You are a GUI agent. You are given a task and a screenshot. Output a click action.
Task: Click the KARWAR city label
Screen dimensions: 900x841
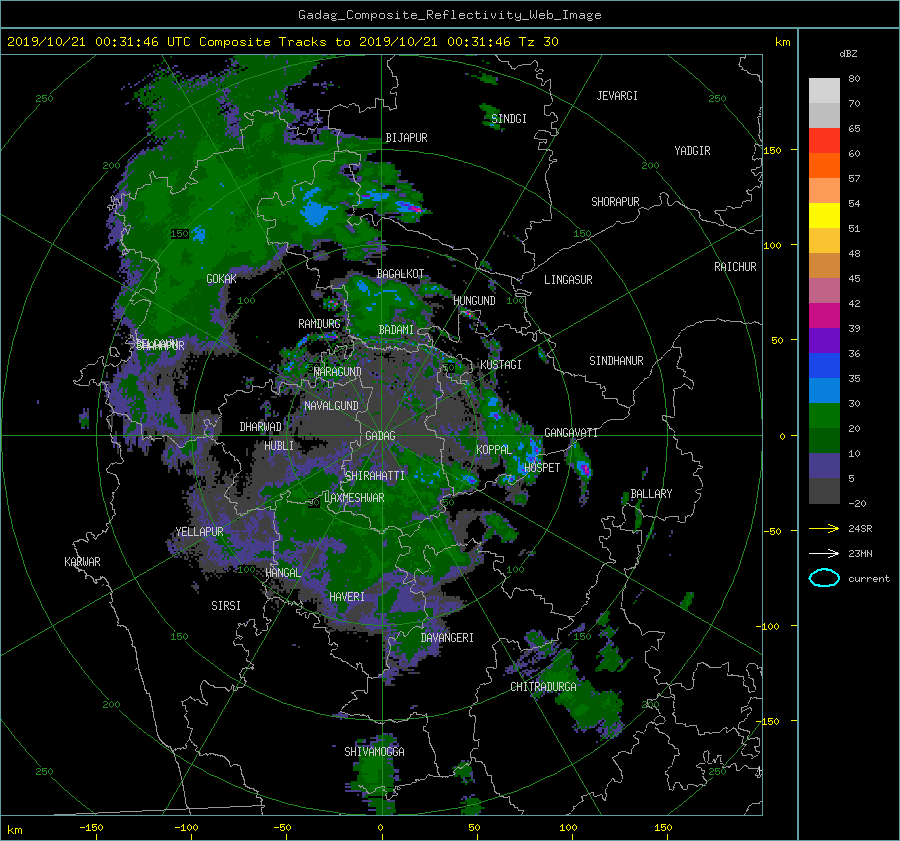(82, 562)
